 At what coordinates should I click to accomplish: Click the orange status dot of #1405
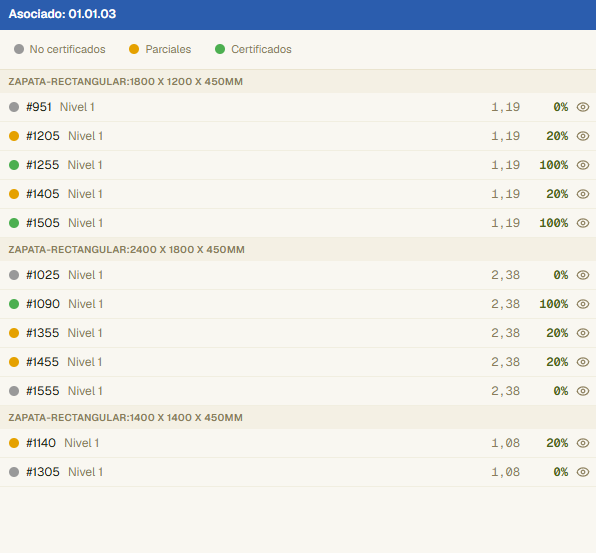[x=14, y=194]
